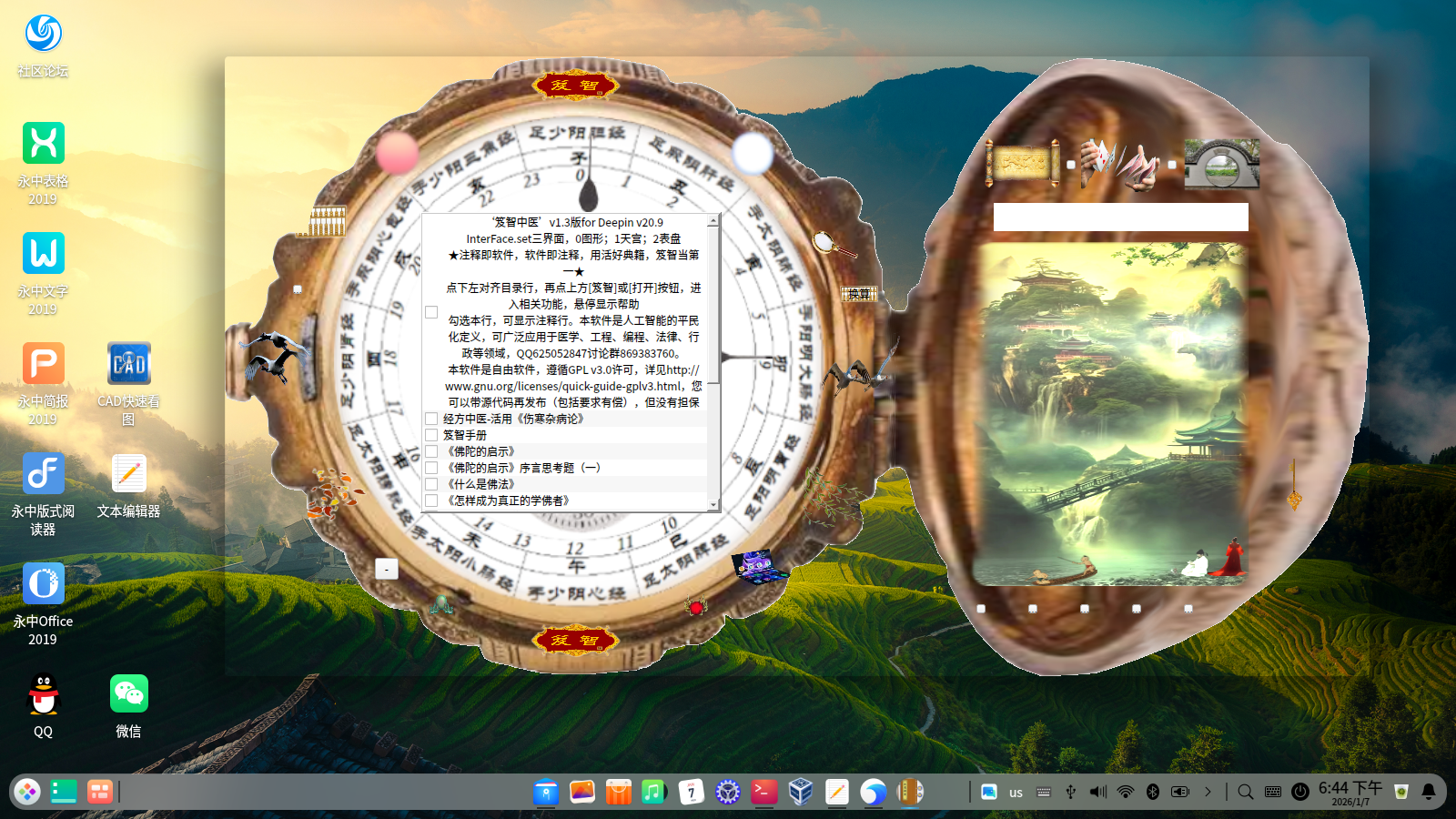Click the red ladybug icon at the bottom
Image resolution: width=1456 pixels, height=819 pixels.
click(x=696, y=606)
